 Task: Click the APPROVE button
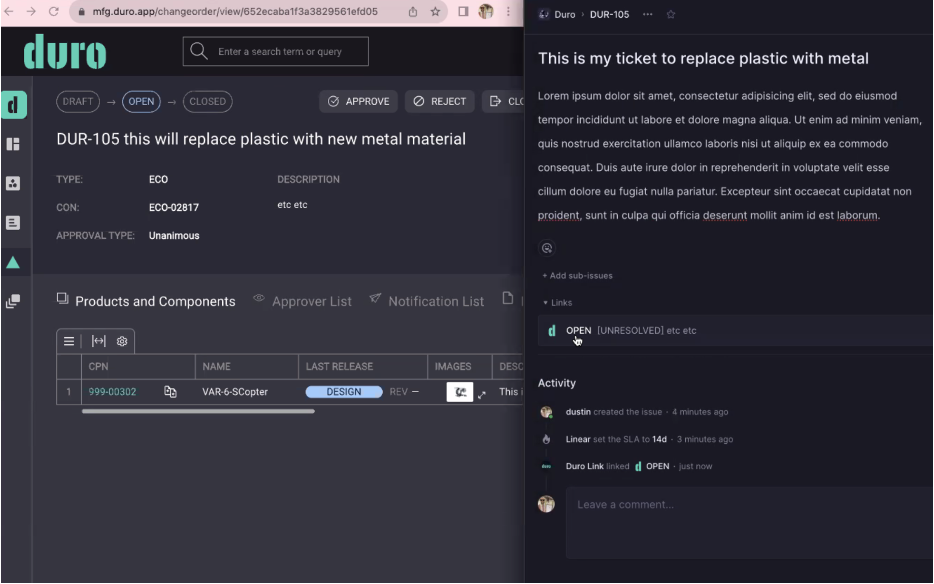[358, 101]
